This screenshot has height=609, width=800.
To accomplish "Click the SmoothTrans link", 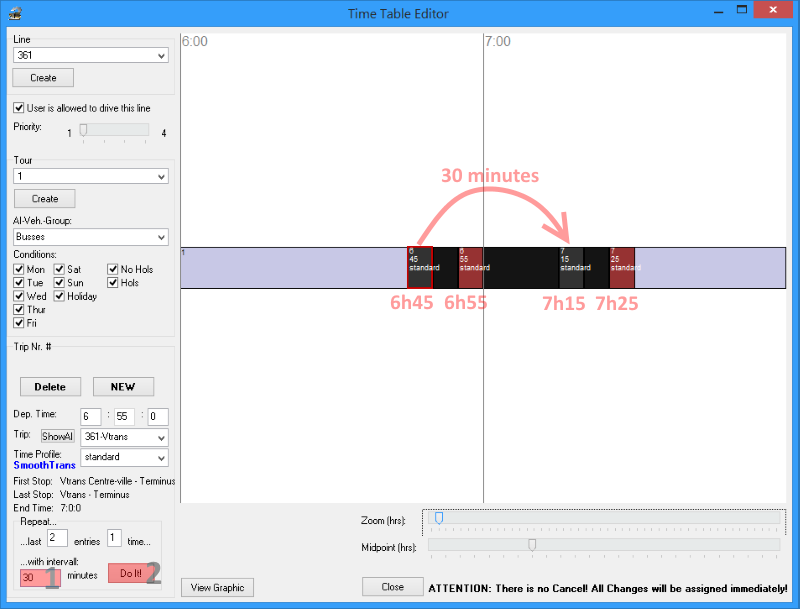I will [x=44, y=465].
